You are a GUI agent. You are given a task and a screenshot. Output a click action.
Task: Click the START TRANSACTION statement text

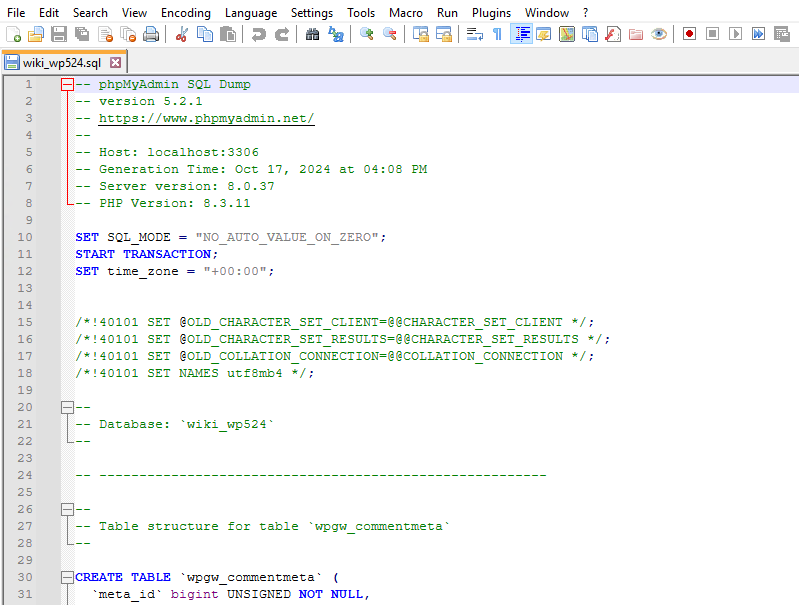pyautogui.click(x=147, y=254)
